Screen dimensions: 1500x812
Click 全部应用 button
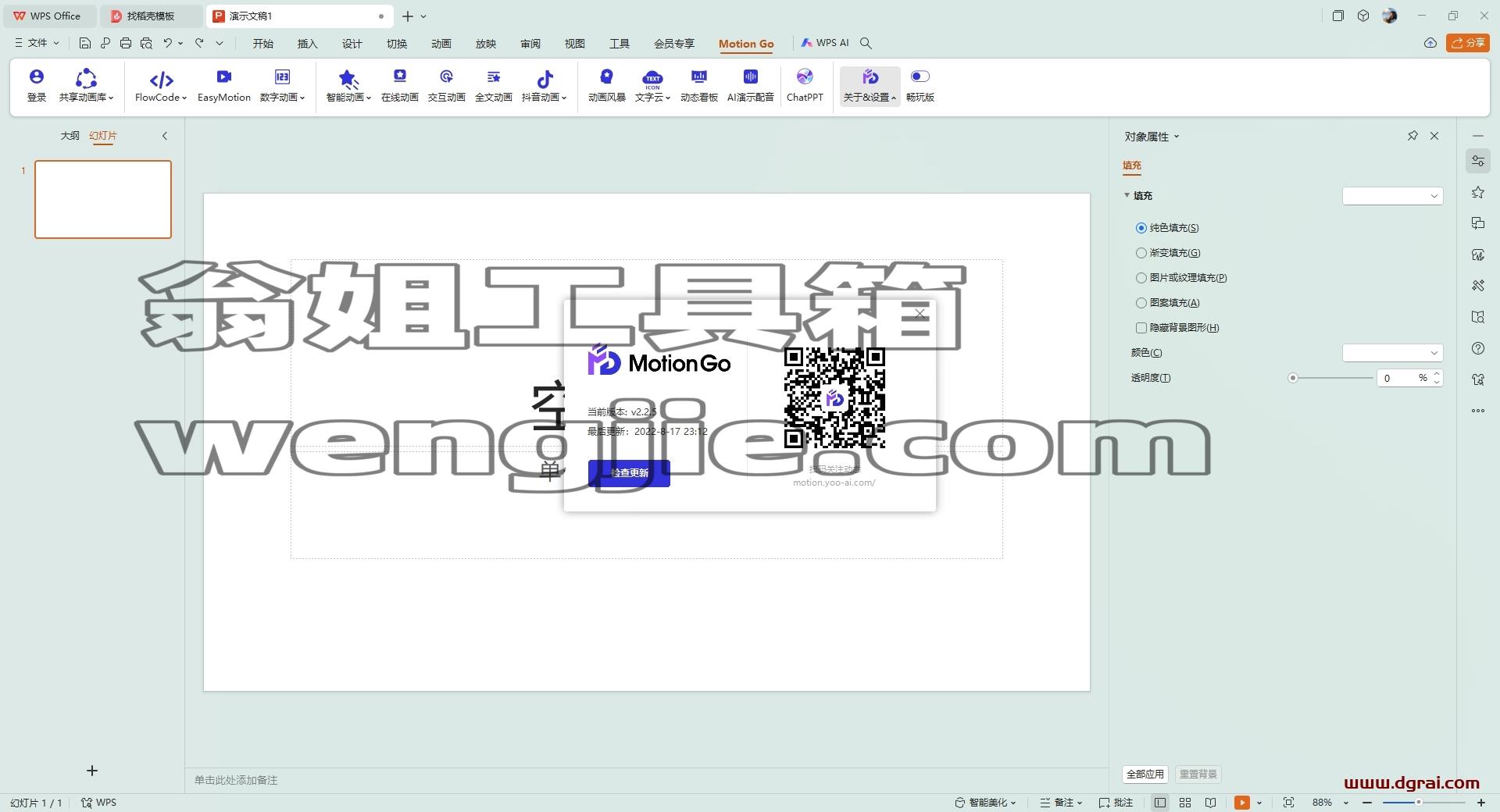pos(1145,775)
